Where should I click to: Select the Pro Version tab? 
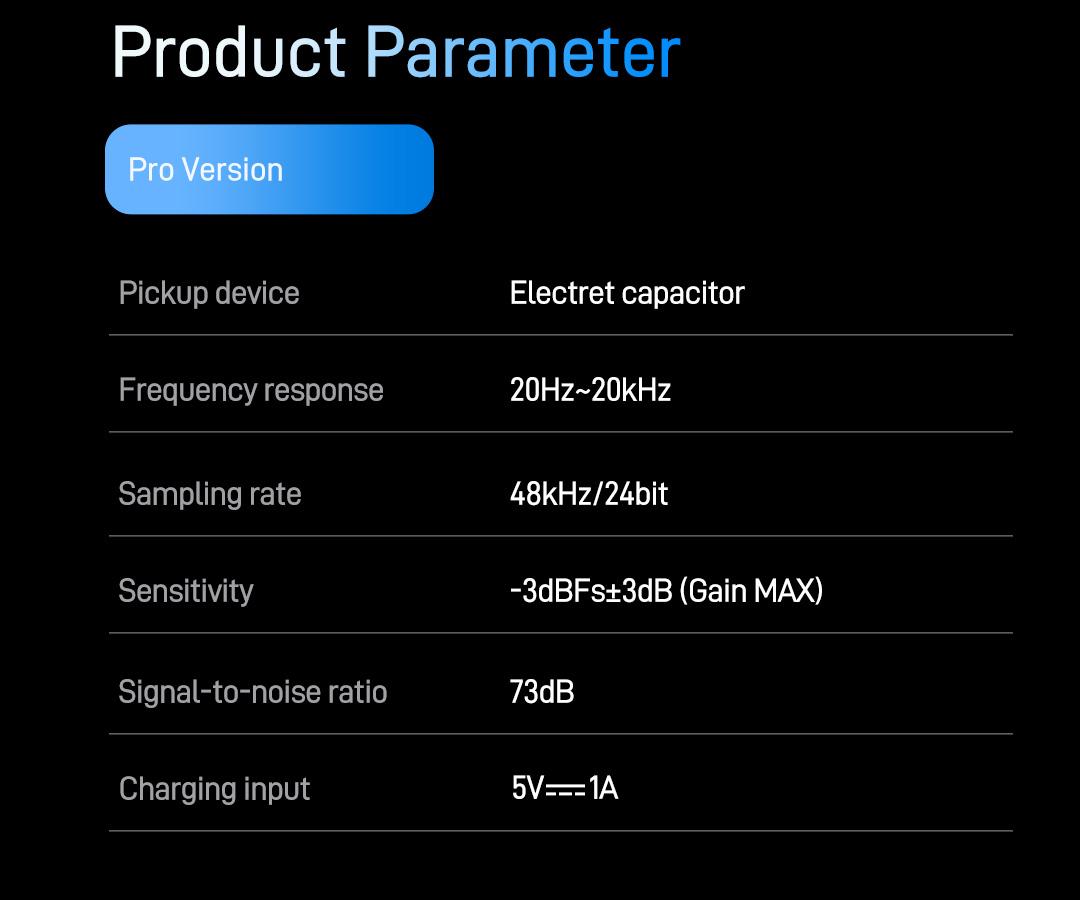(x=268, y=169)
